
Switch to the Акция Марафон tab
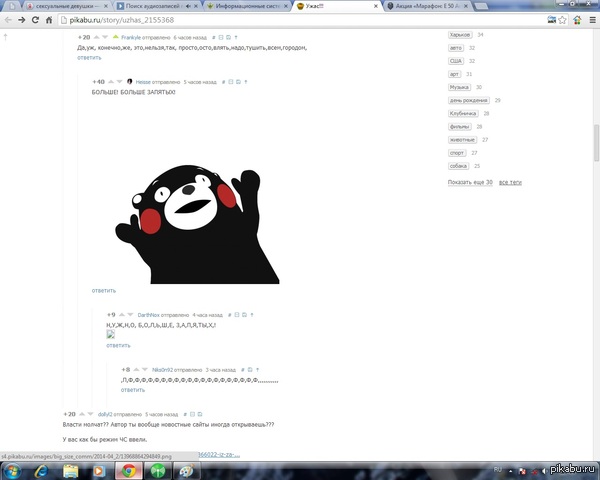428,6
